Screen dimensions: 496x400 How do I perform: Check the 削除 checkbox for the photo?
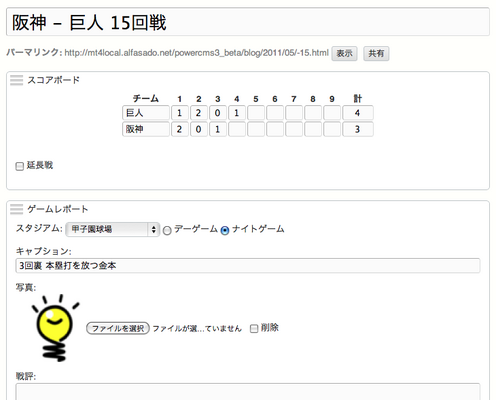tap(254, 329)
